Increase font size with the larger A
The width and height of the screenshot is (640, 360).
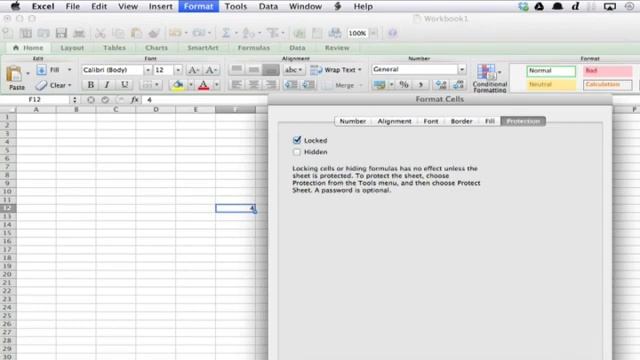tap(193, 70)
